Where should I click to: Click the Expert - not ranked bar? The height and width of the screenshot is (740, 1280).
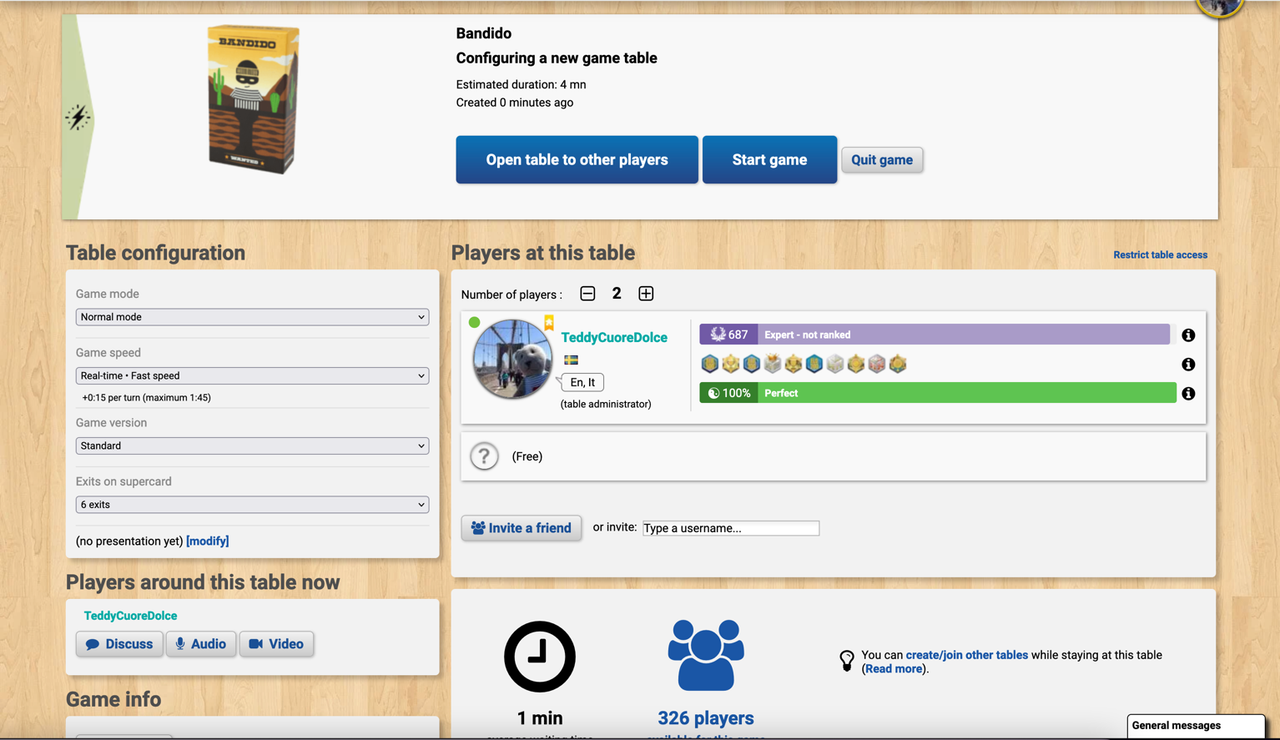(964, 335)
